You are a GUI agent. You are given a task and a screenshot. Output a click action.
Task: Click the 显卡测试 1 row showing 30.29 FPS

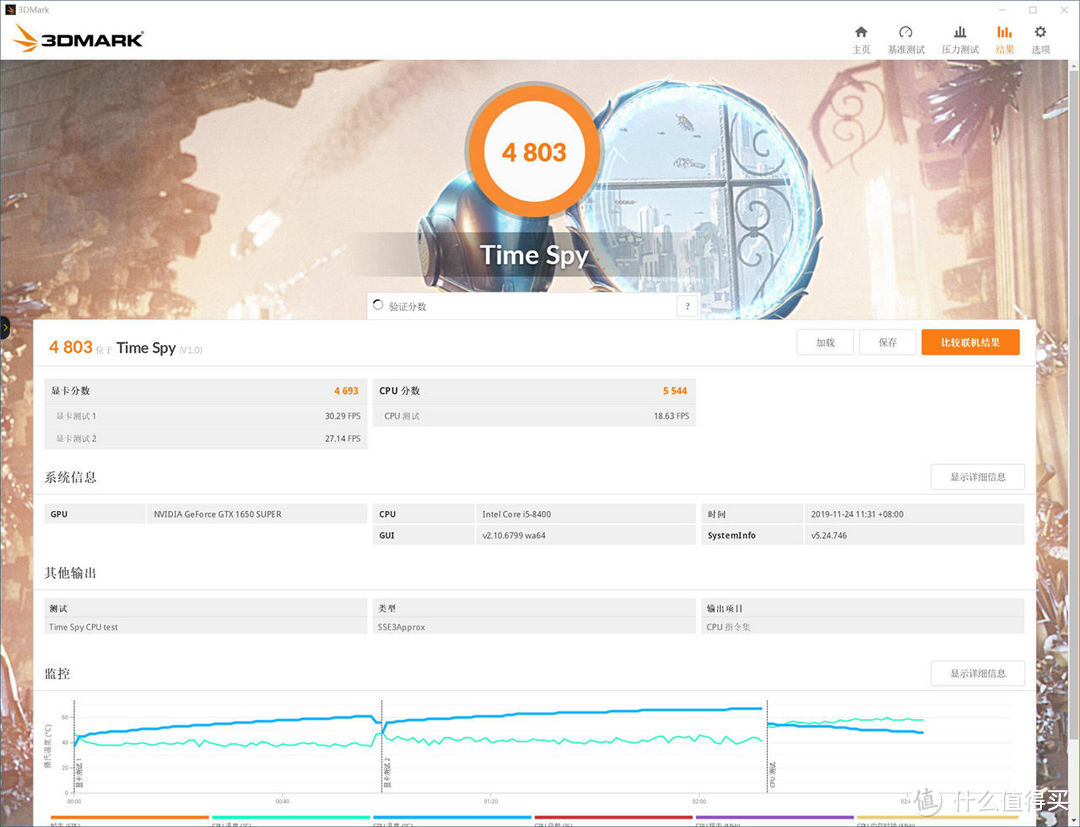pyautogui.click(x=206, y=416)
